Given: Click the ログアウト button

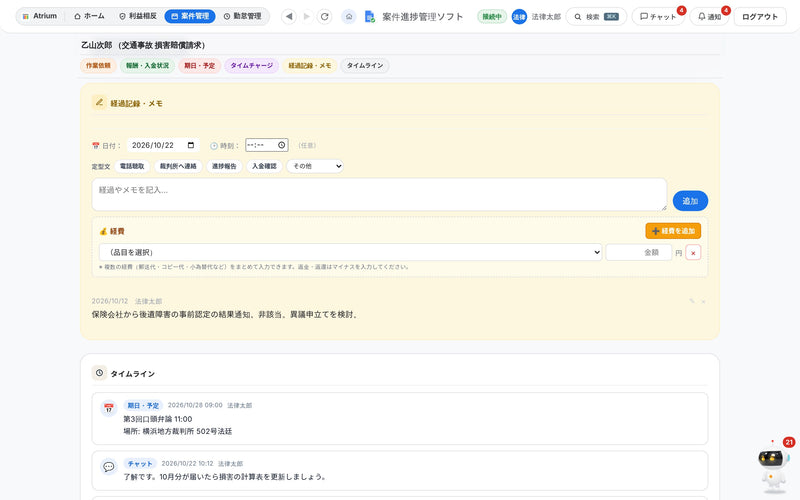Looking at the screenshot, I should [x=760, y=17].
